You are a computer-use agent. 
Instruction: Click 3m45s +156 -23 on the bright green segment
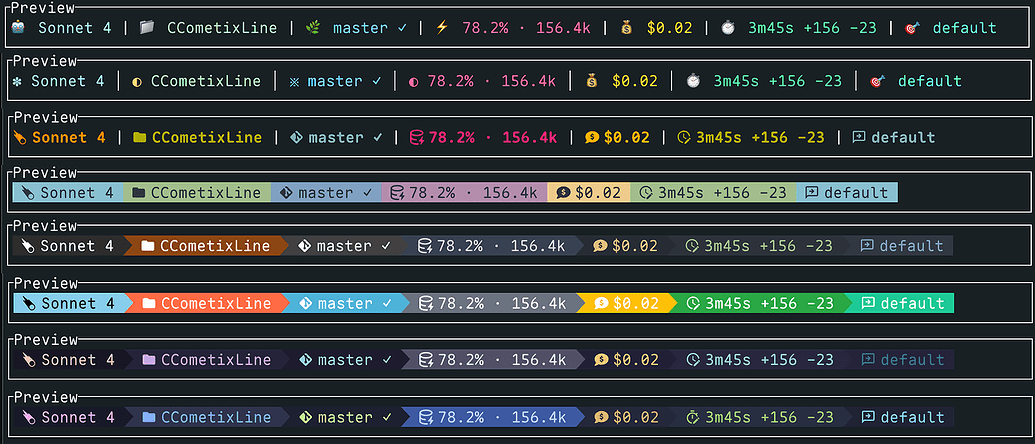[770, 303]
